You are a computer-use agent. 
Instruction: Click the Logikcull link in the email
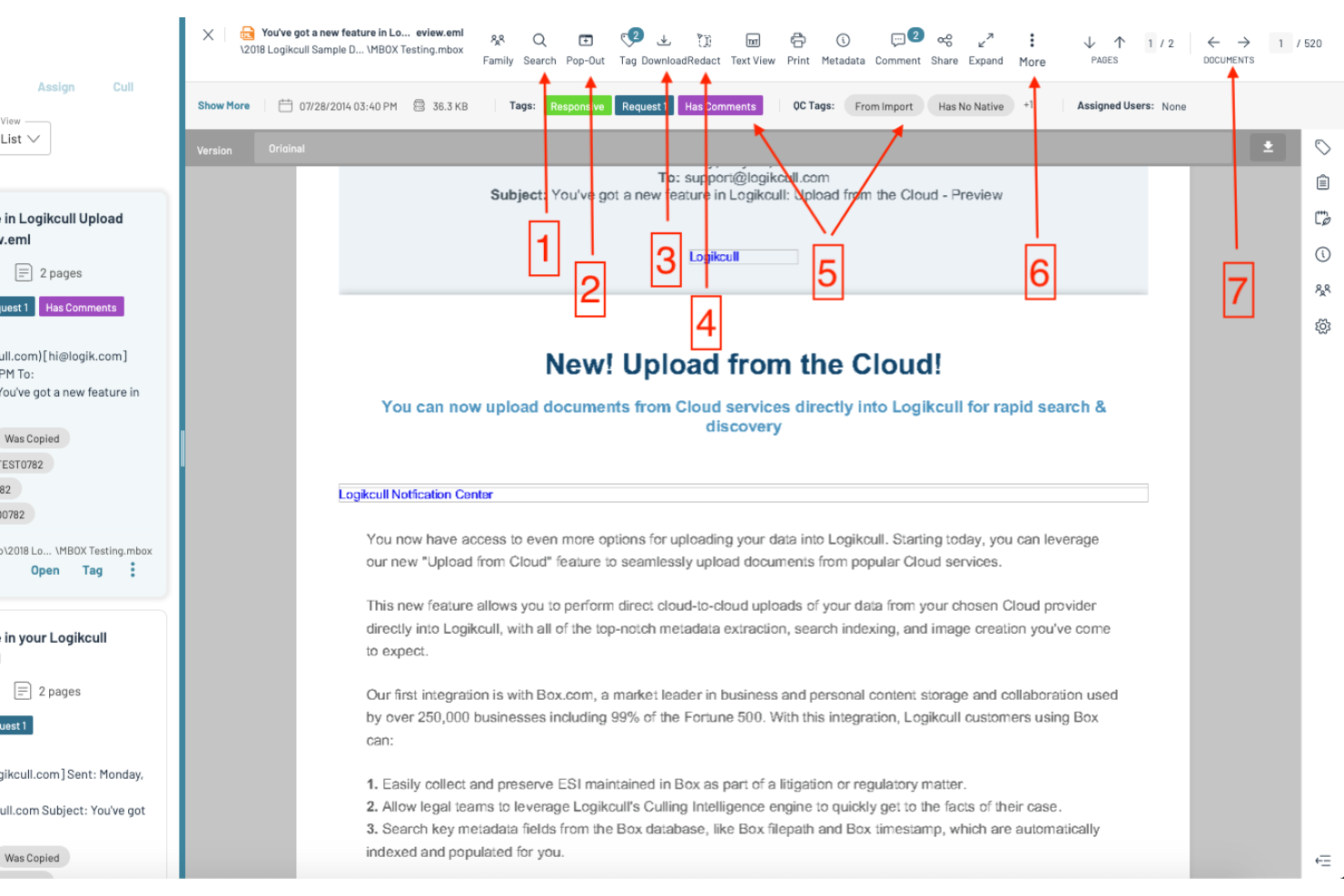[x=714, y=257]
